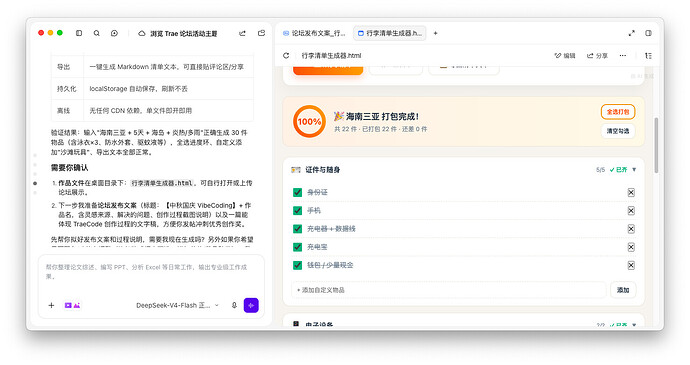Click the 分享 share button
Viewport: 690px width, 365px height.
tap(597, 55)
